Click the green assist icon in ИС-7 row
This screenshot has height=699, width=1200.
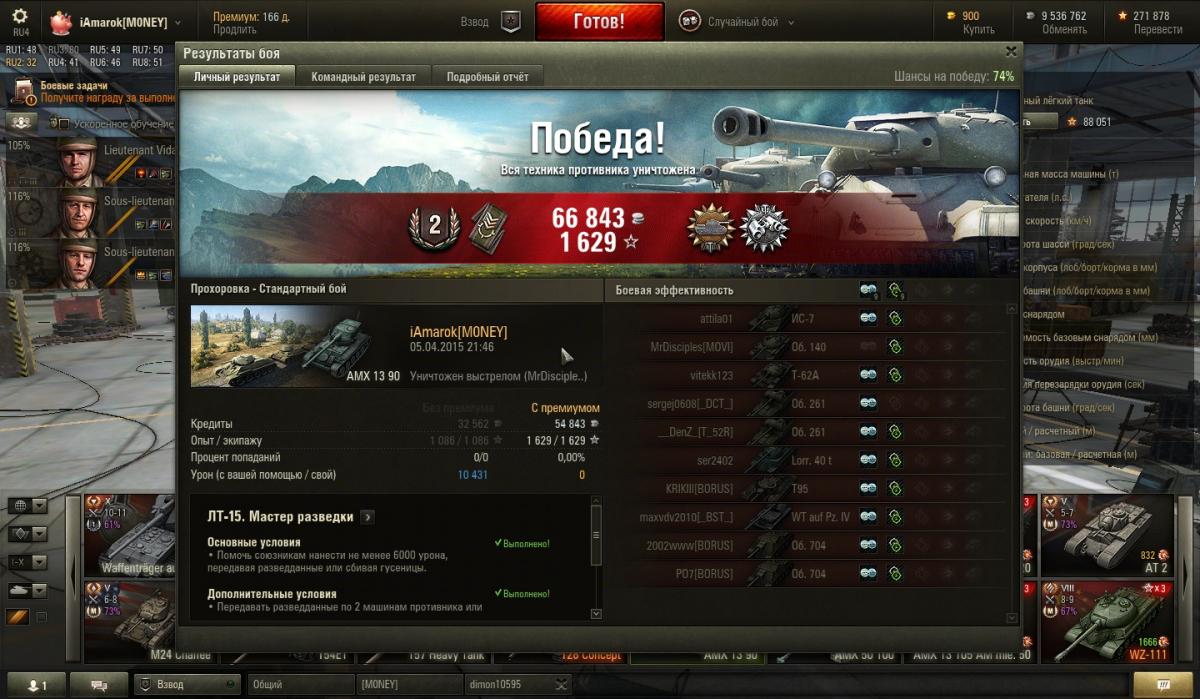point(895,319)
